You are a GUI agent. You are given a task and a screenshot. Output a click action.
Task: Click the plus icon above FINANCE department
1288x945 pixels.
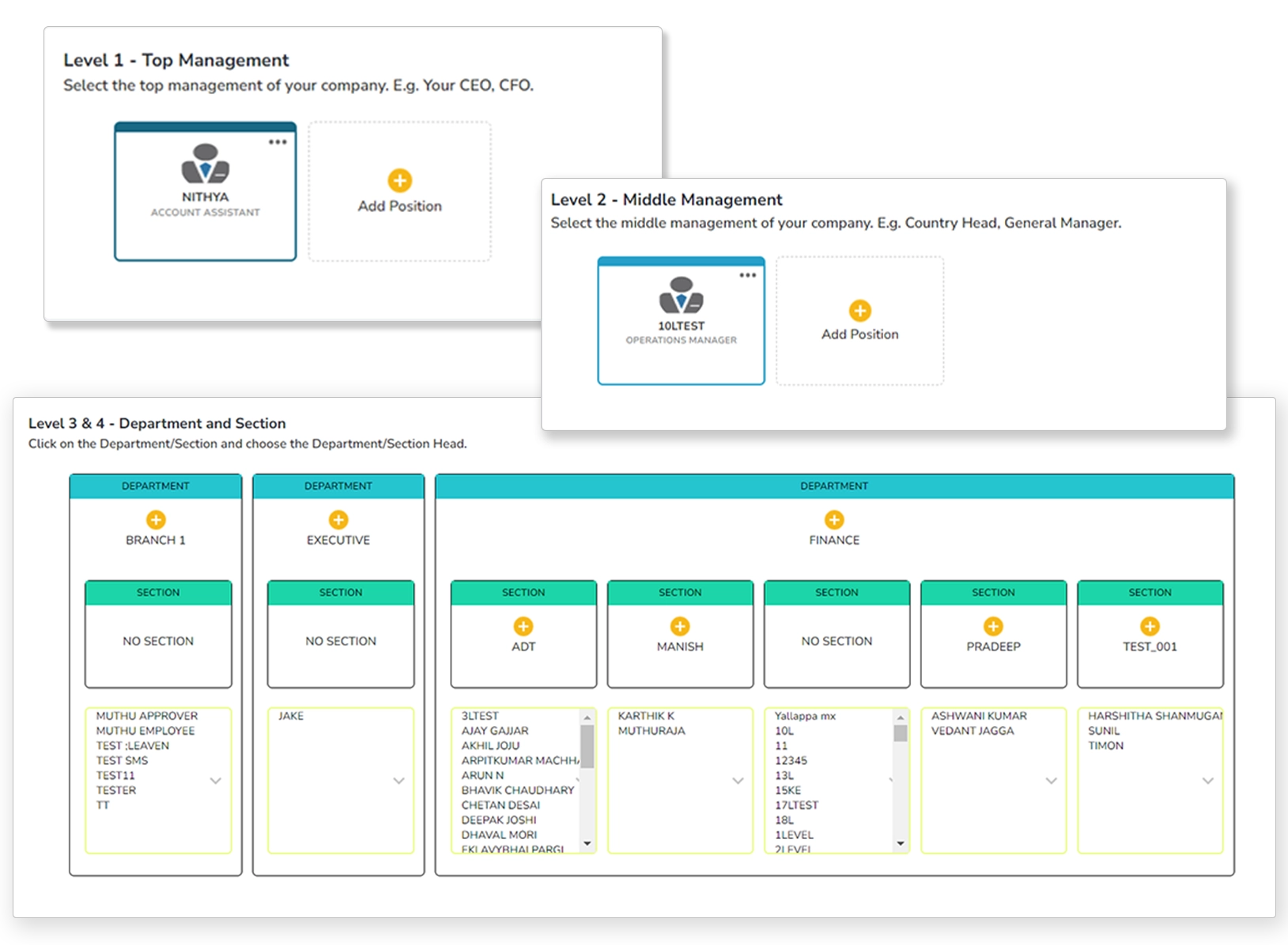point(834,520)
